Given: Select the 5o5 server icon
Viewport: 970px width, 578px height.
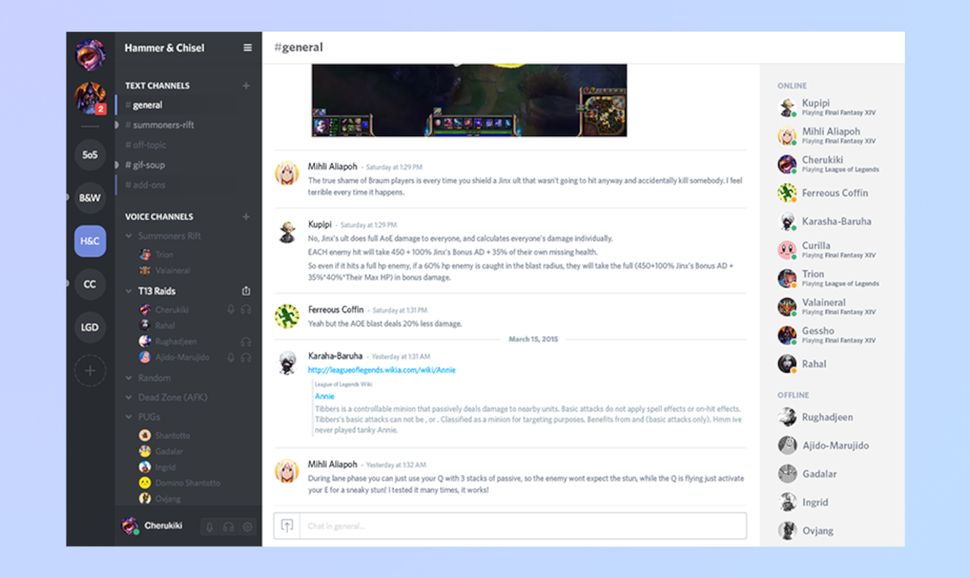Looking at the screenshot, I should click(89, 155).
